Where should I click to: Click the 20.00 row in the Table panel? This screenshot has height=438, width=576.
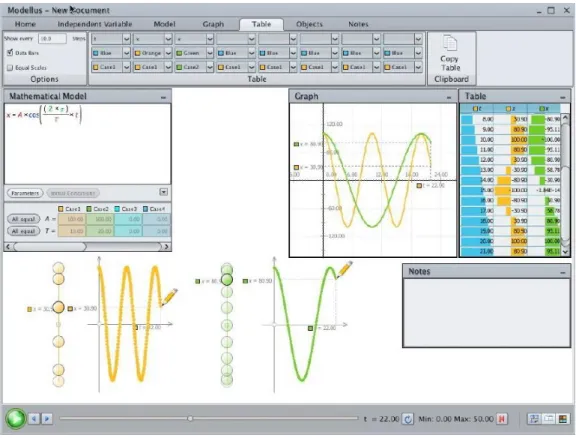(x=510, y=241)
